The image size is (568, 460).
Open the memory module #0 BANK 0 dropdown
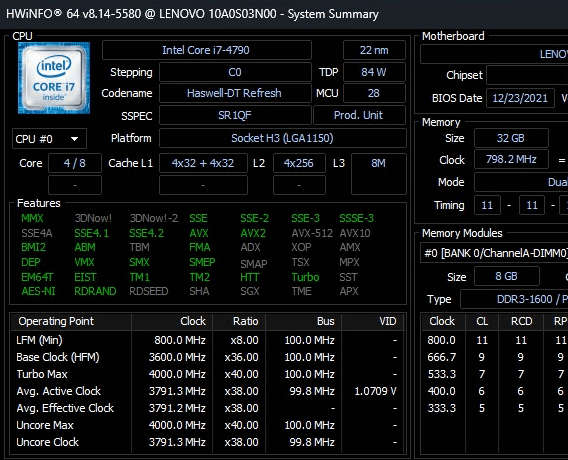click(x=494, y=252)
